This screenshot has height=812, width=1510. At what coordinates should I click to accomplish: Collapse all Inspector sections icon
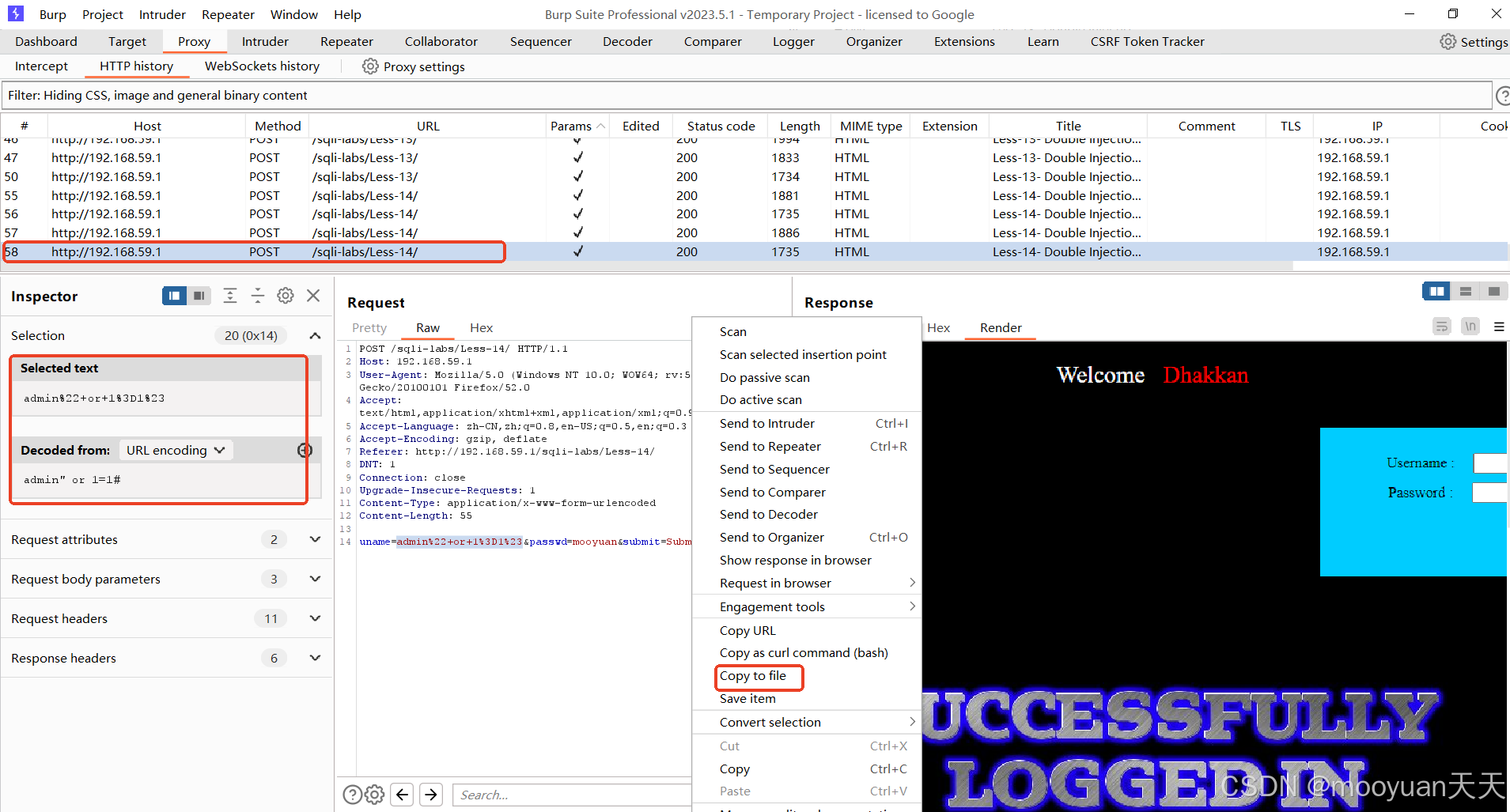click(x=258, y=296)
